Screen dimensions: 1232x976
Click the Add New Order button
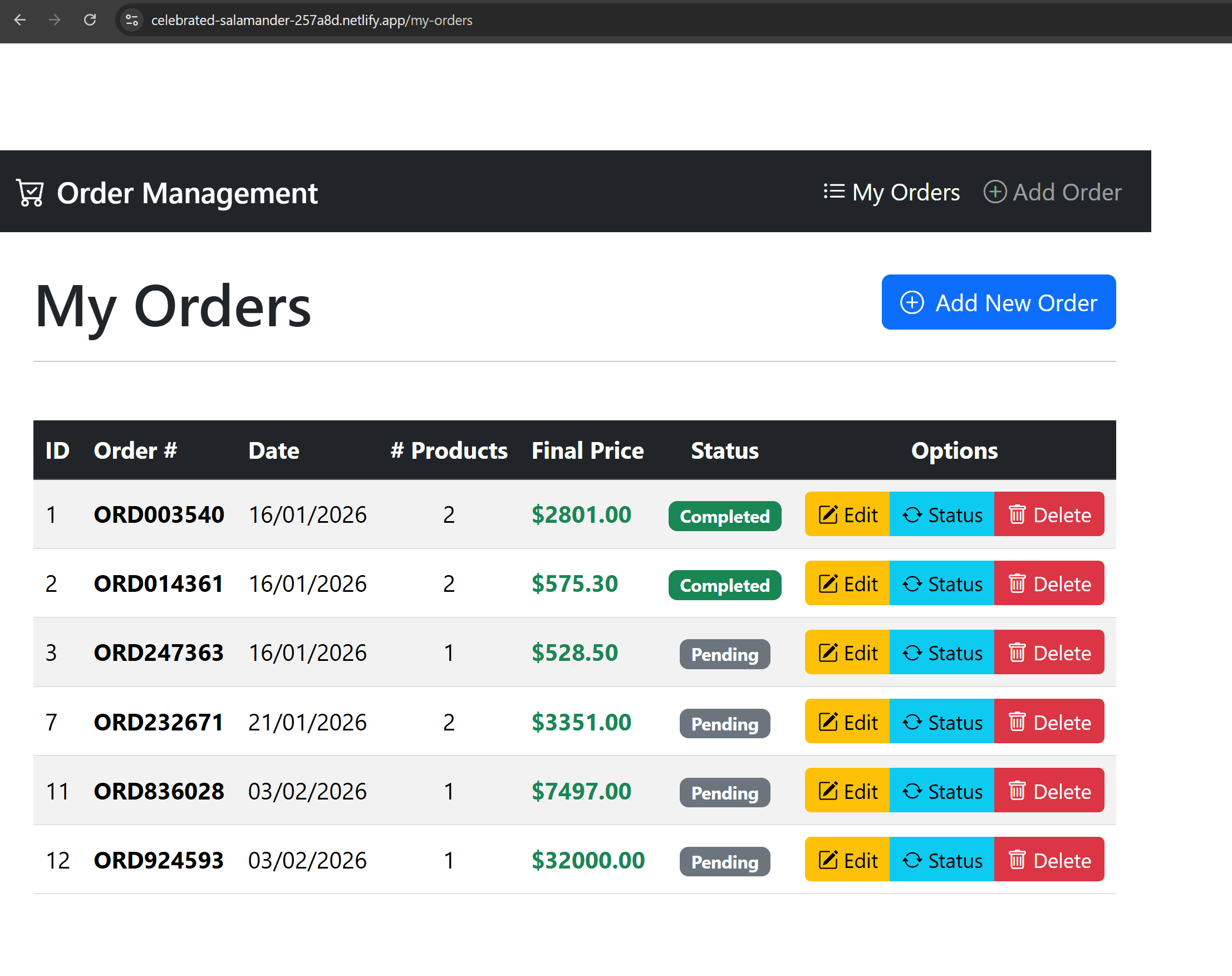coord(998,302)
